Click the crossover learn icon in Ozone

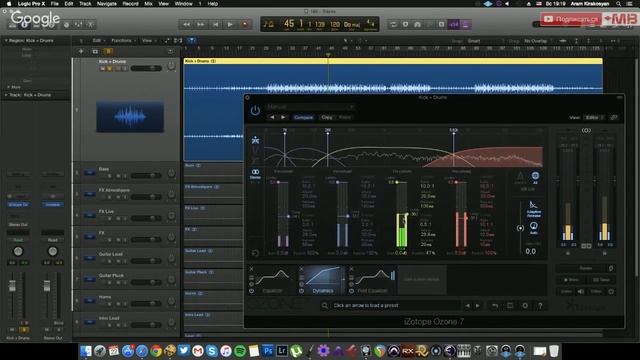(255, 140)
